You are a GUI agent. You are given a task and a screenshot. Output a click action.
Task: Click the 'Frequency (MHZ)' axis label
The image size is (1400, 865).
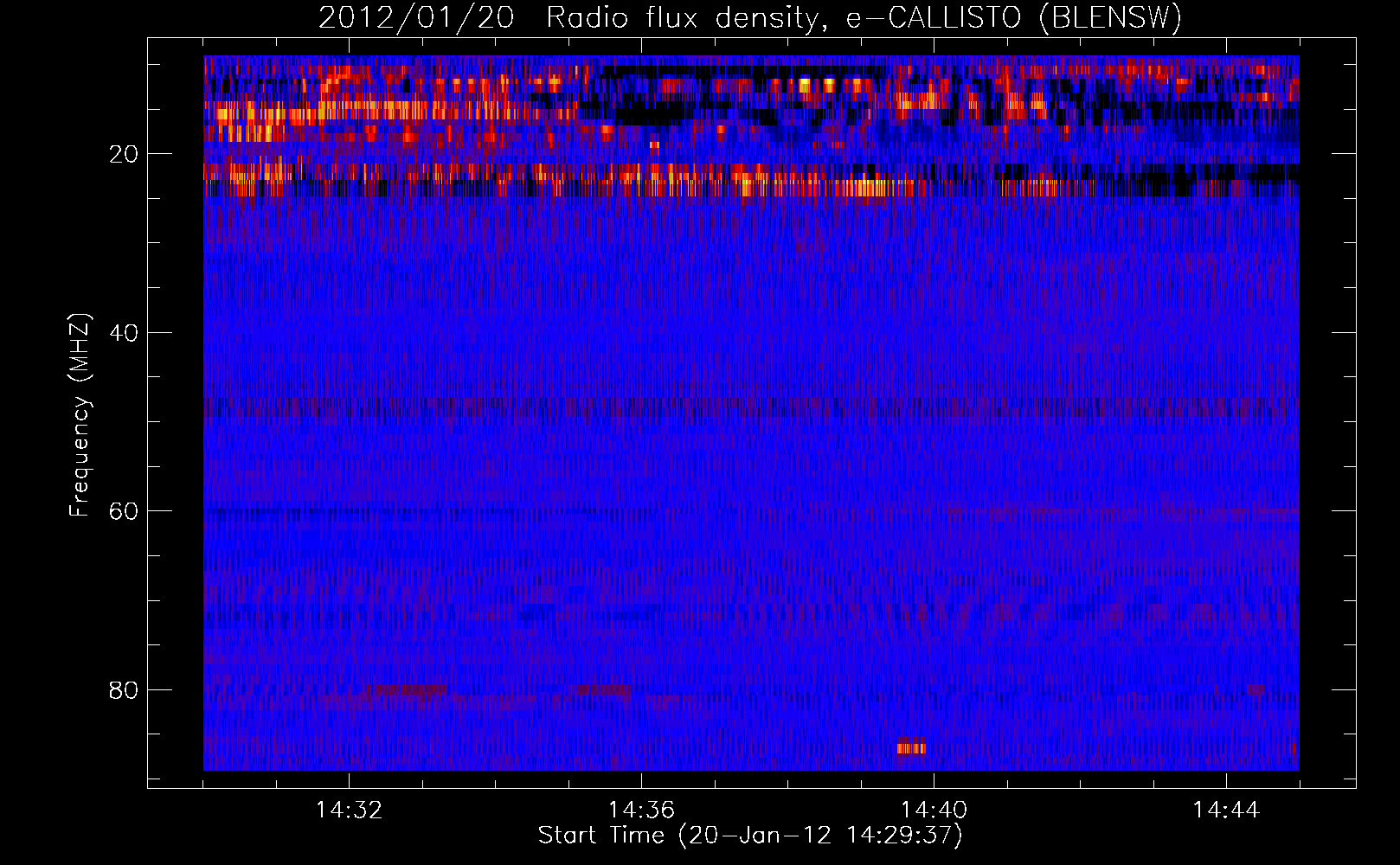80,415
